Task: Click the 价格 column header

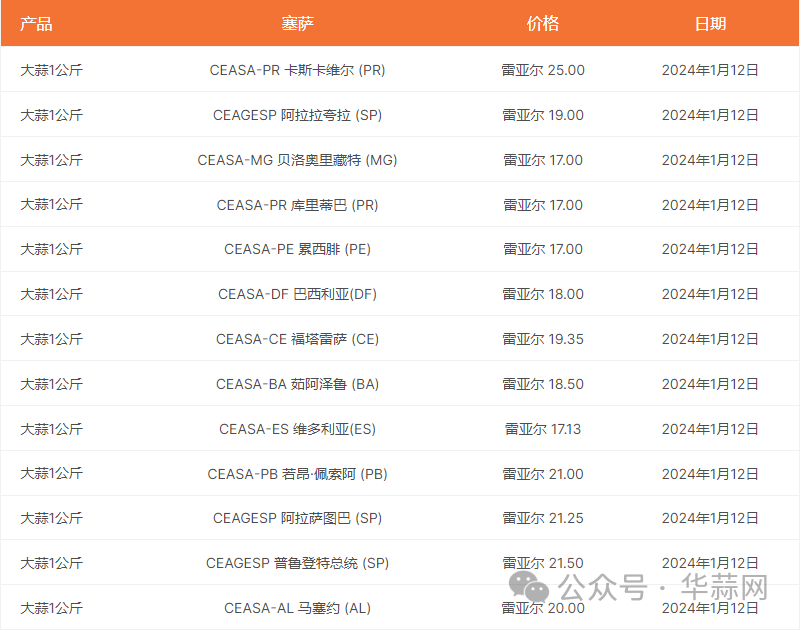Action: [x=543, y=24]
